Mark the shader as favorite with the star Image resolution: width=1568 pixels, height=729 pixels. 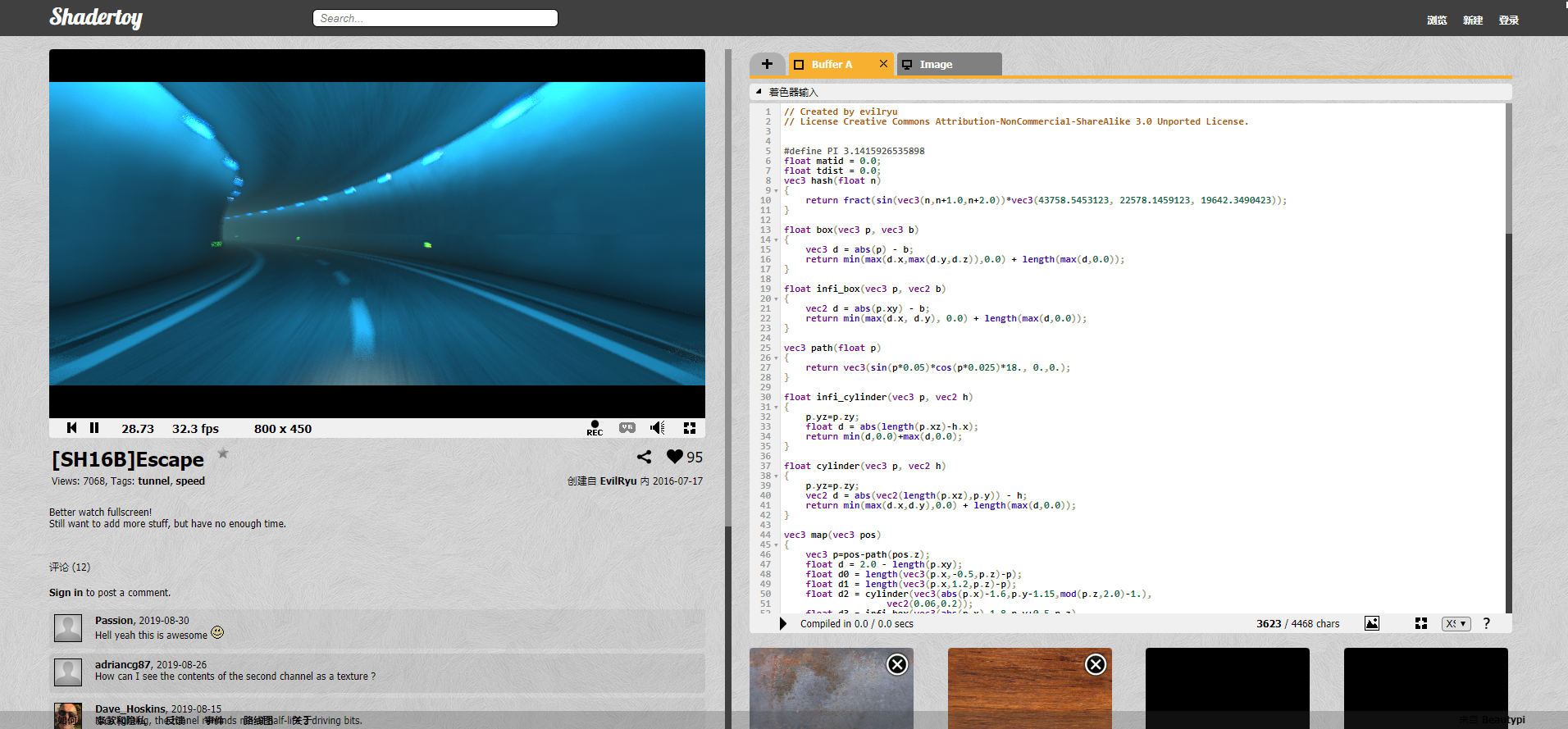223,453
